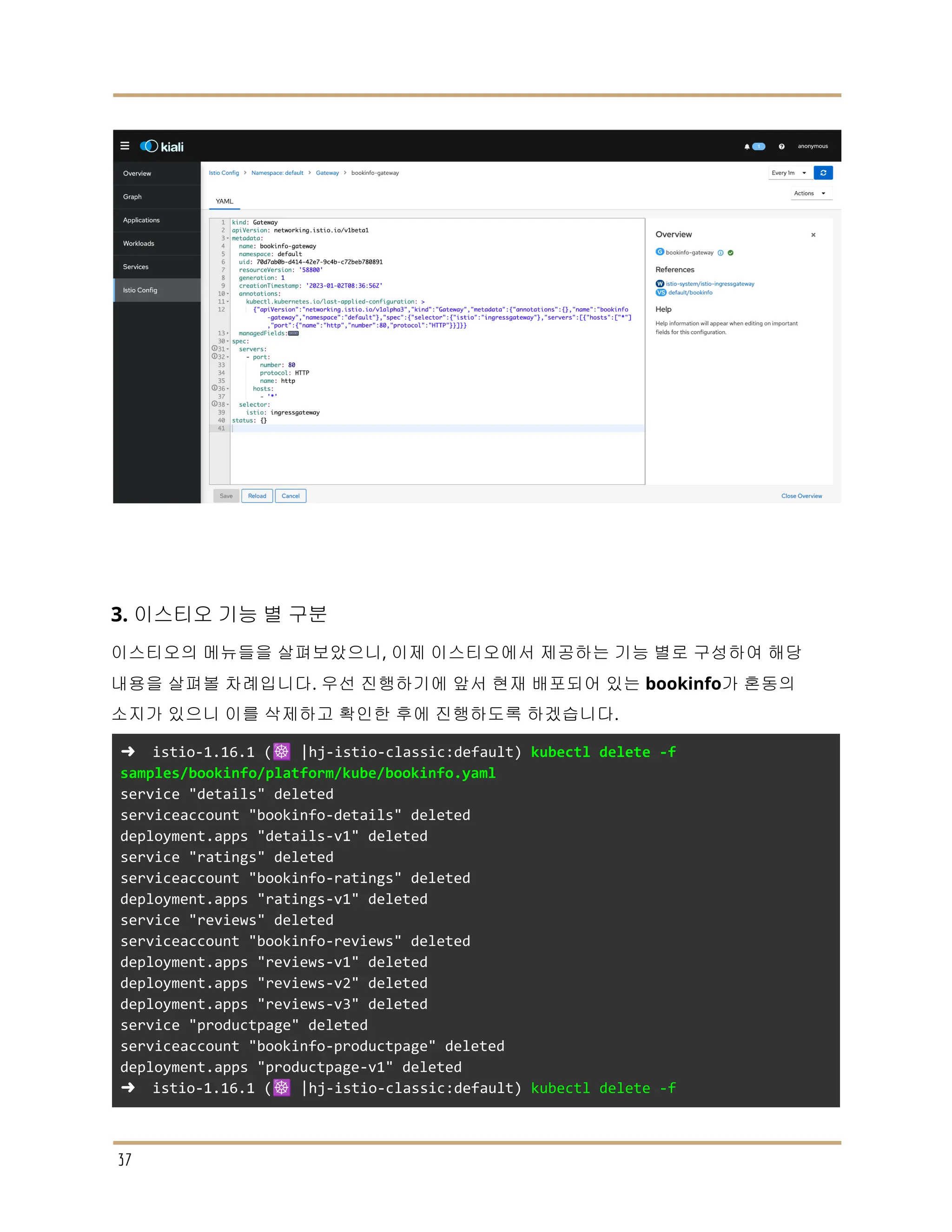Go to Graph in sidebar
Screen dimensions: 952x1232
[x=157, y=197]
